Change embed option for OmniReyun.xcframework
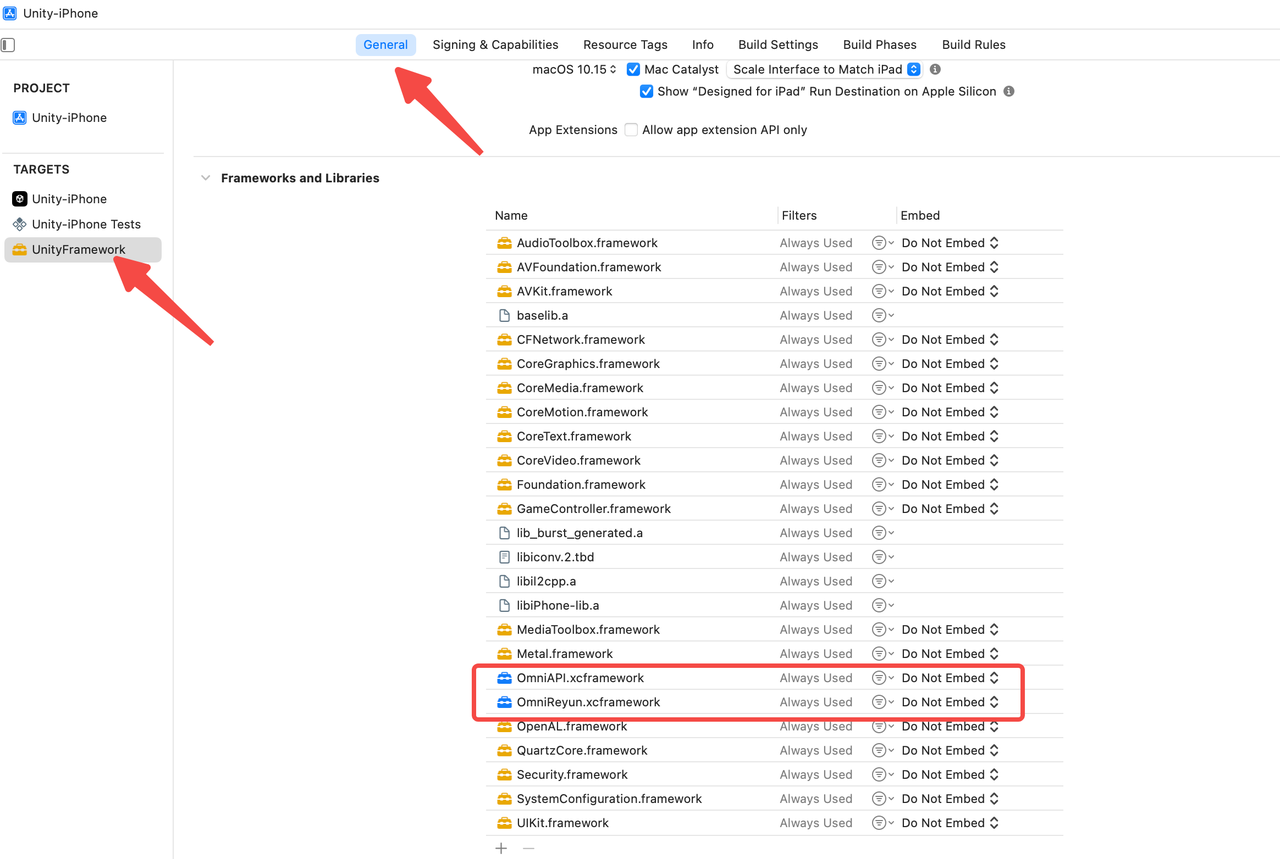 (950, 702)
